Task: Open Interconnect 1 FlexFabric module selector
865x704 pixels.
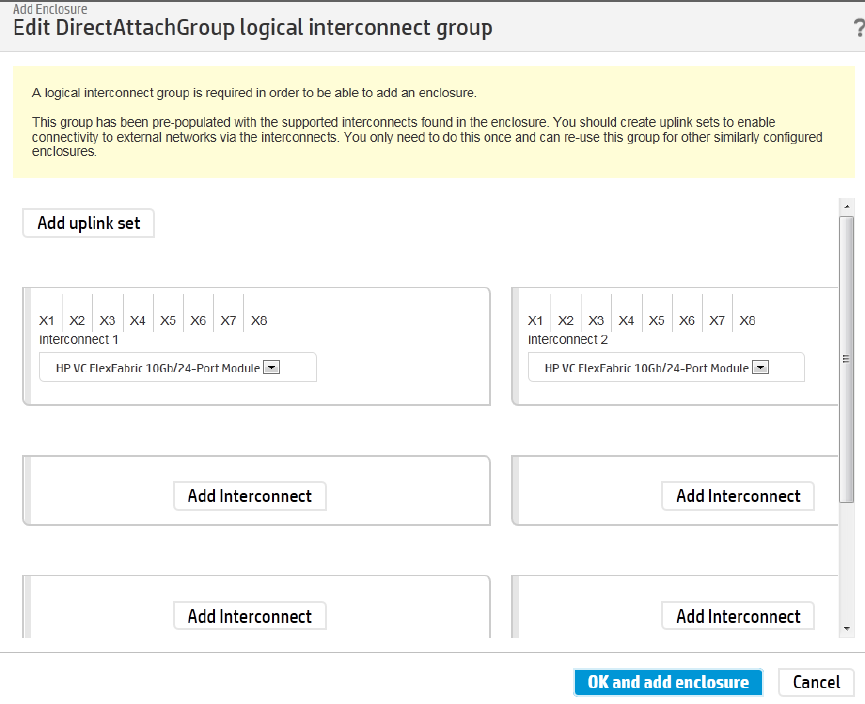Action: (x=178, y=367)
